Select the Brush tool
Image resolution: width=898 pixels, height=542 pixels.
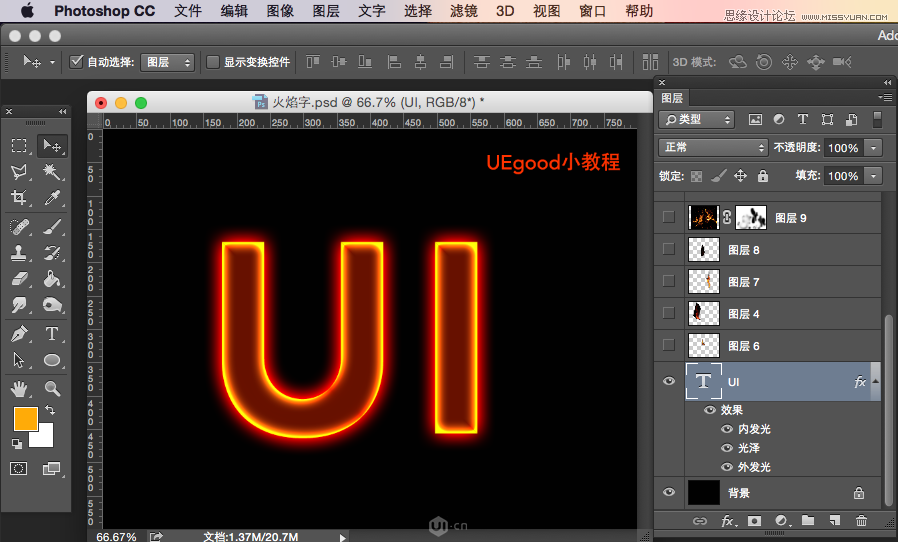coord(52,227)
